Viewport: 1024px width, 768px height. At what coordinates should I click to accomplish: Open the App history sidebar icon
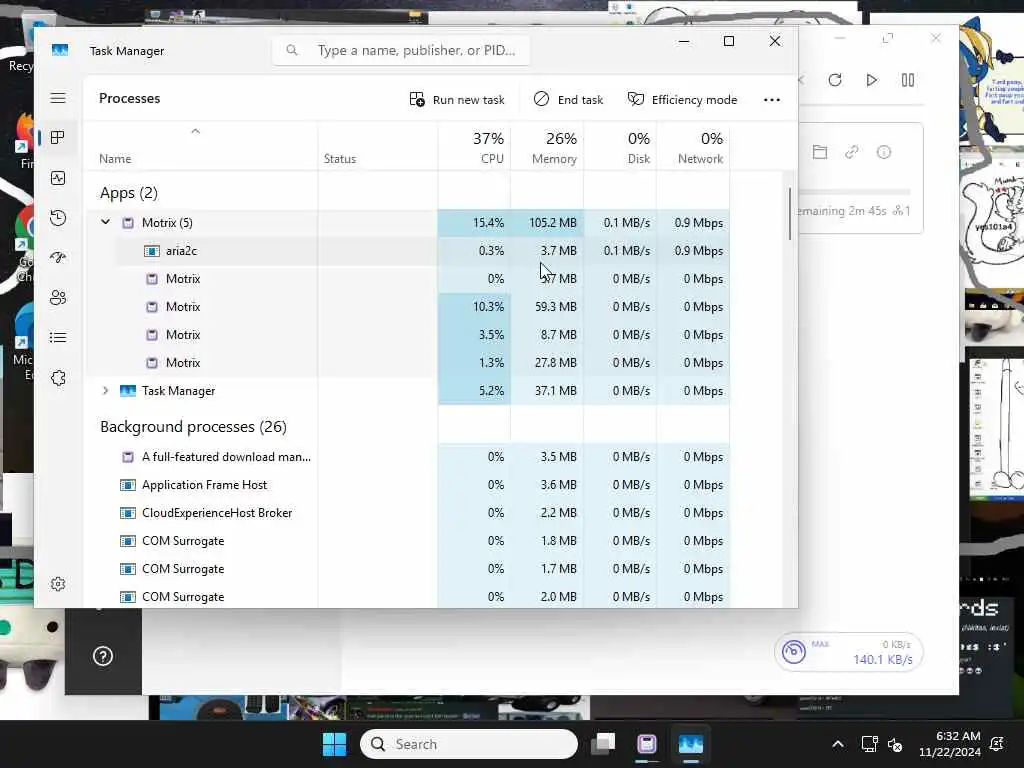coord(58,217)
